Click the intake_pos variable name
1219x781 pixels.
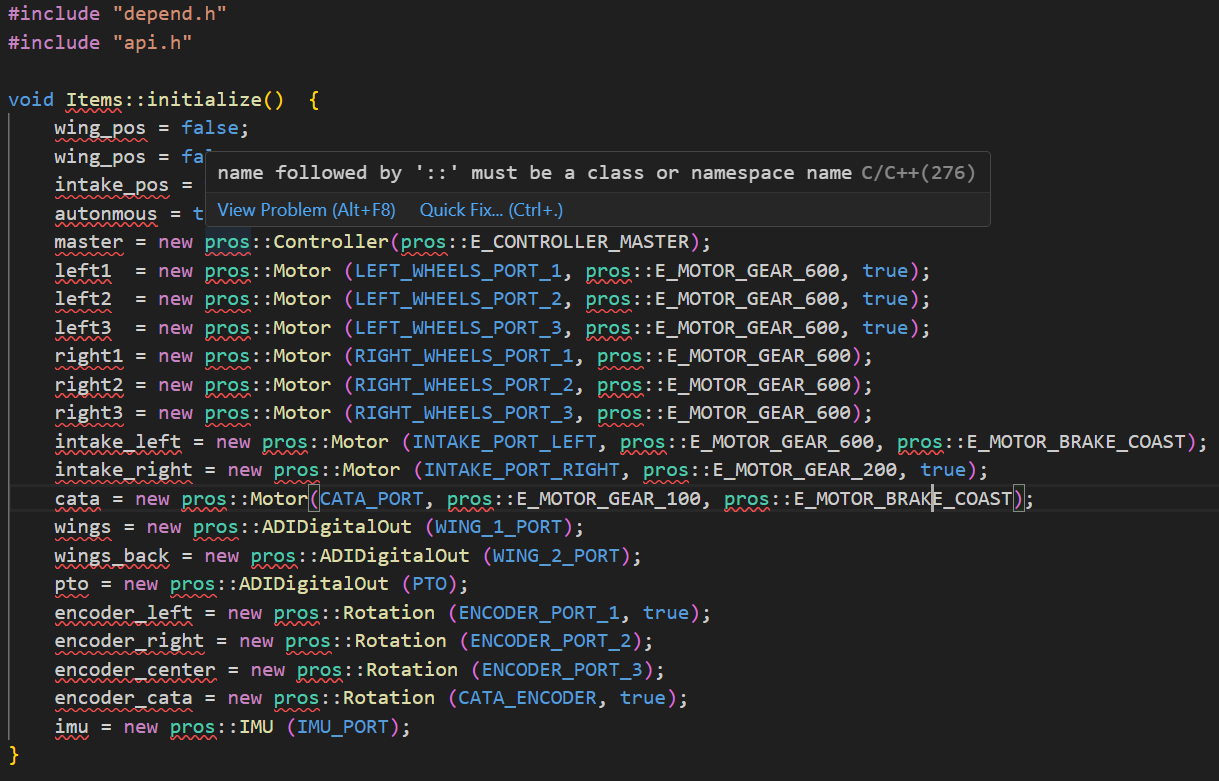point(112,185)
